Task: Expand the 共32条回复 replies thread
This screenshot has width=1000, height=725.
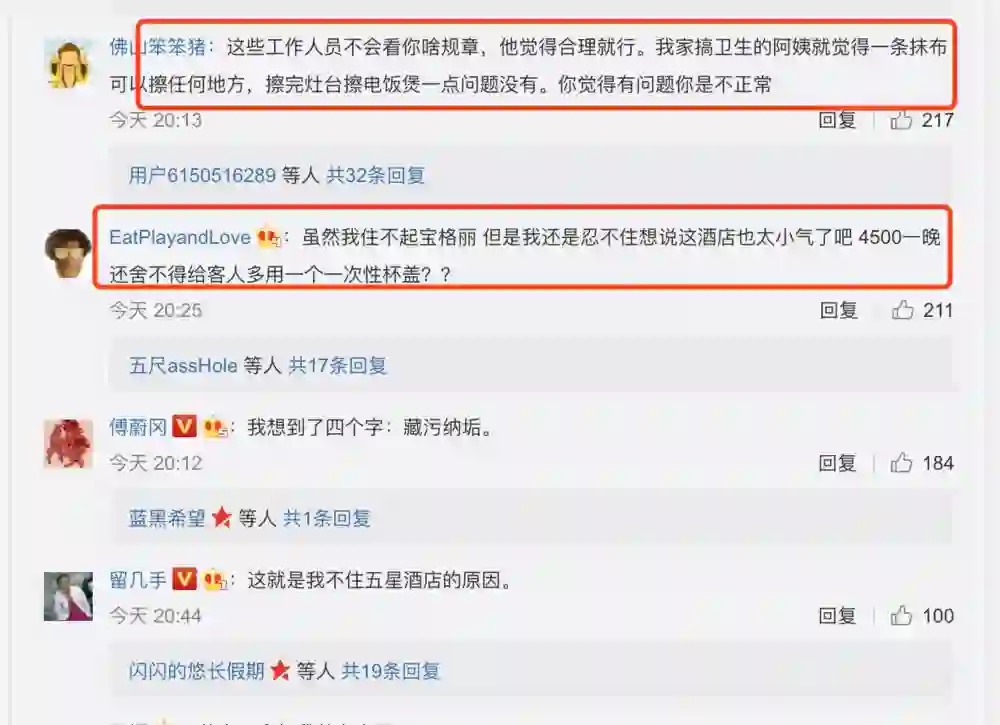Action: 376,175
